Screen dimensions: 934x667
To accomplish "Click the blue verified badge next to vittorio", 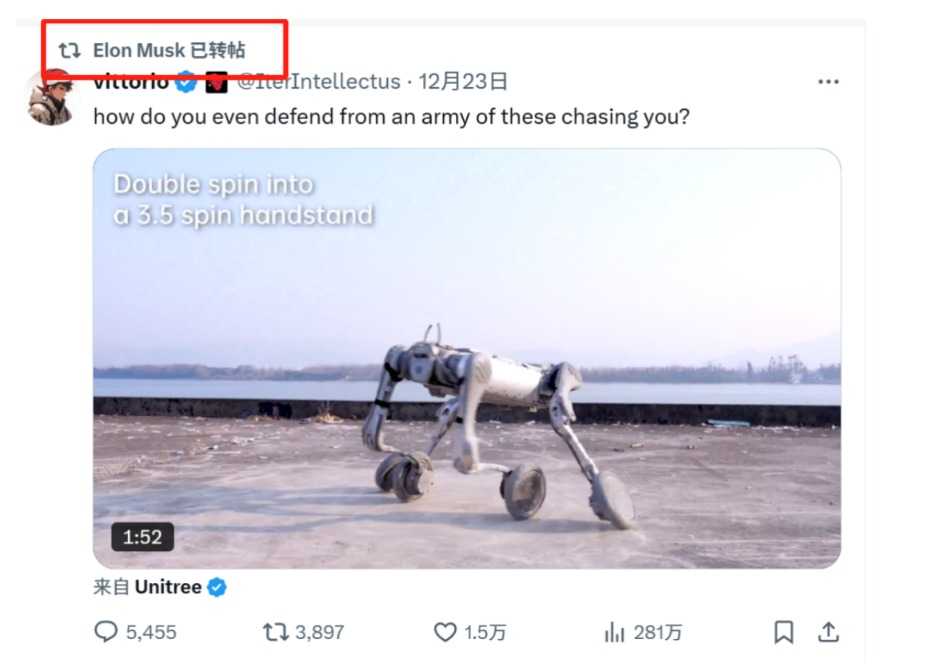I will (186, 83).
